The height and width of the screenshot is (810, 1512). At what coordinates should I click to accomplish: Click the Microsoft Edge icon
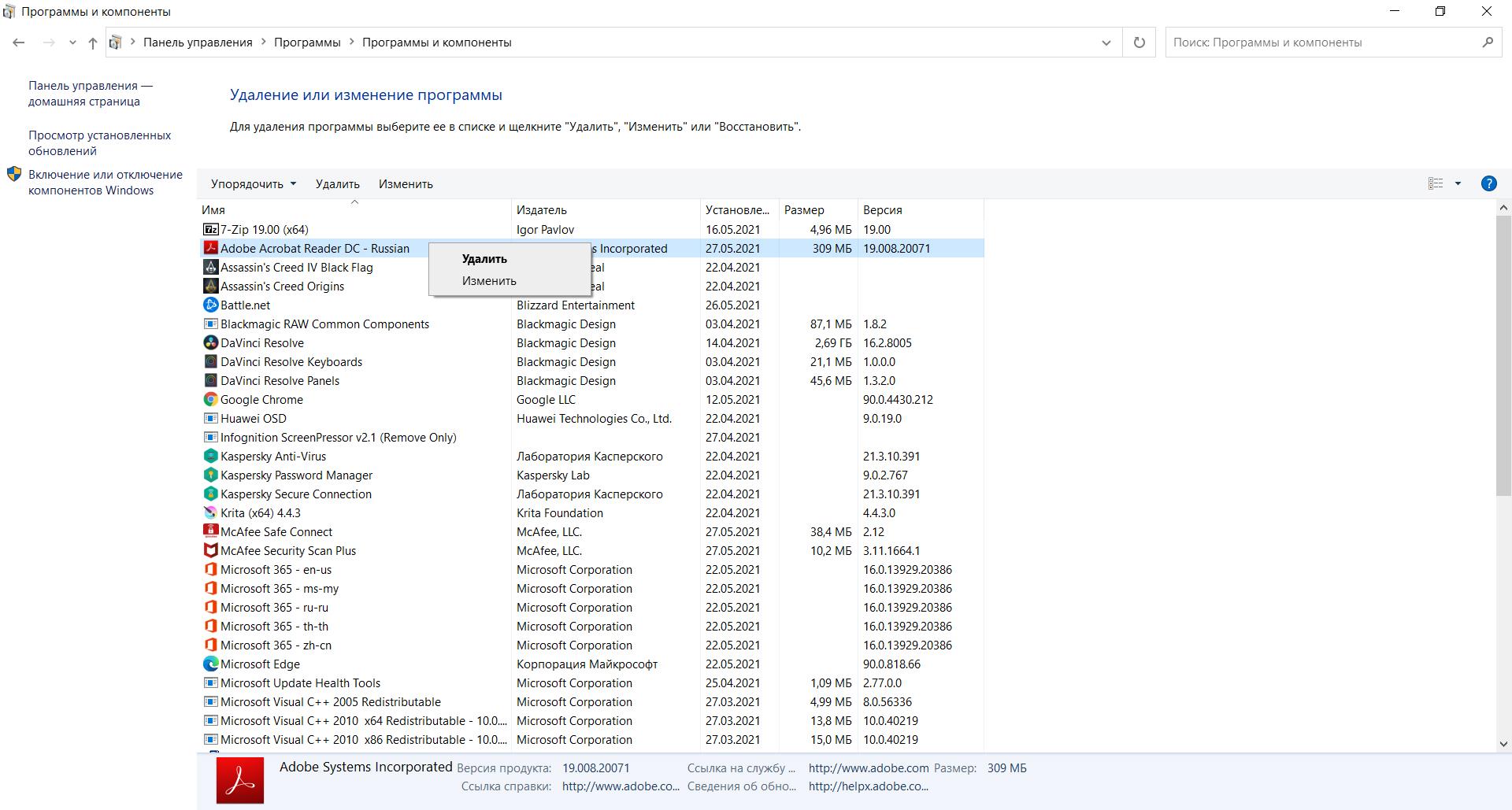(x=210, y=664)
